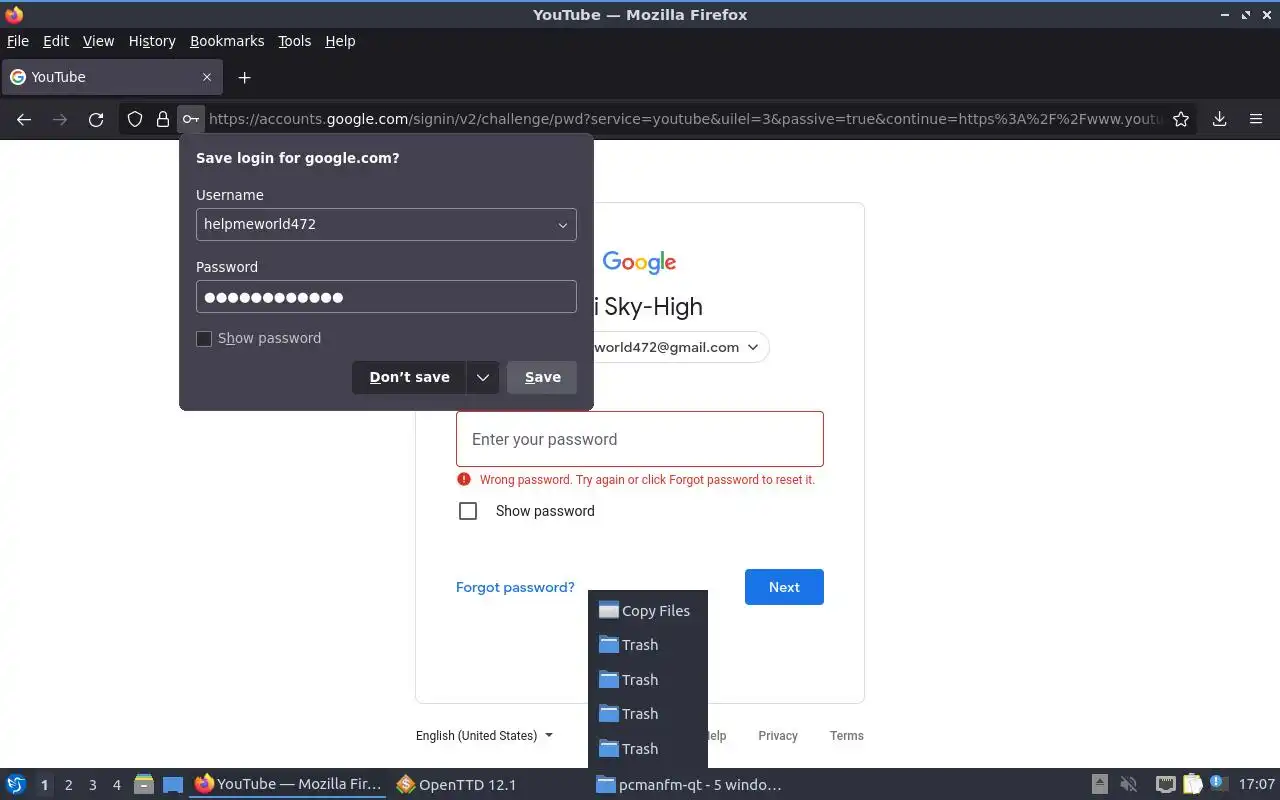Click the Password field in the save-login popup
1280x800 pixels.
pos(386,297)
